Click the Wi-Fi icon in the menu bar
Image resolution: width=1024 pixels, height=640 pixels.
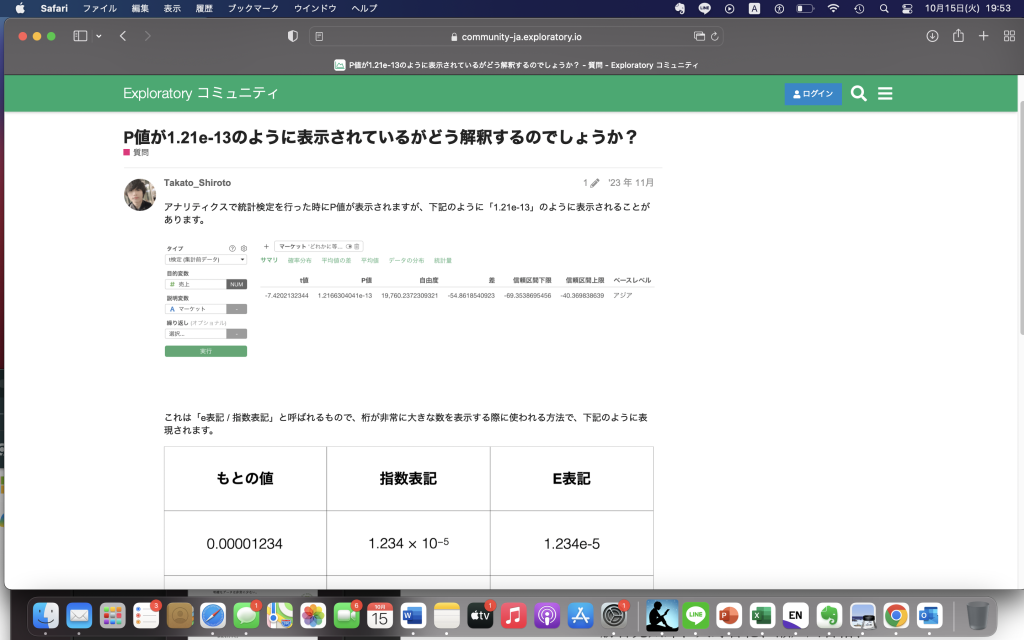832,8
